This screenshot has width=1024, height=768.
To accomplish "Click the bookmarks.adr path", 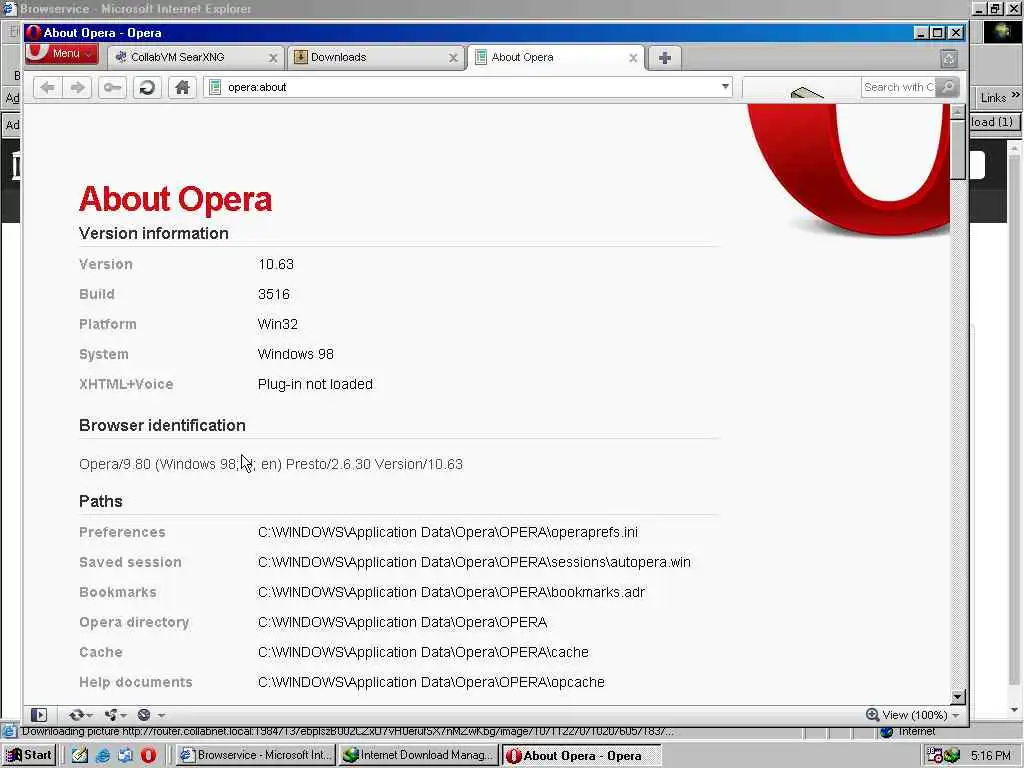I will pyautogui.click(x=451, y=592).
